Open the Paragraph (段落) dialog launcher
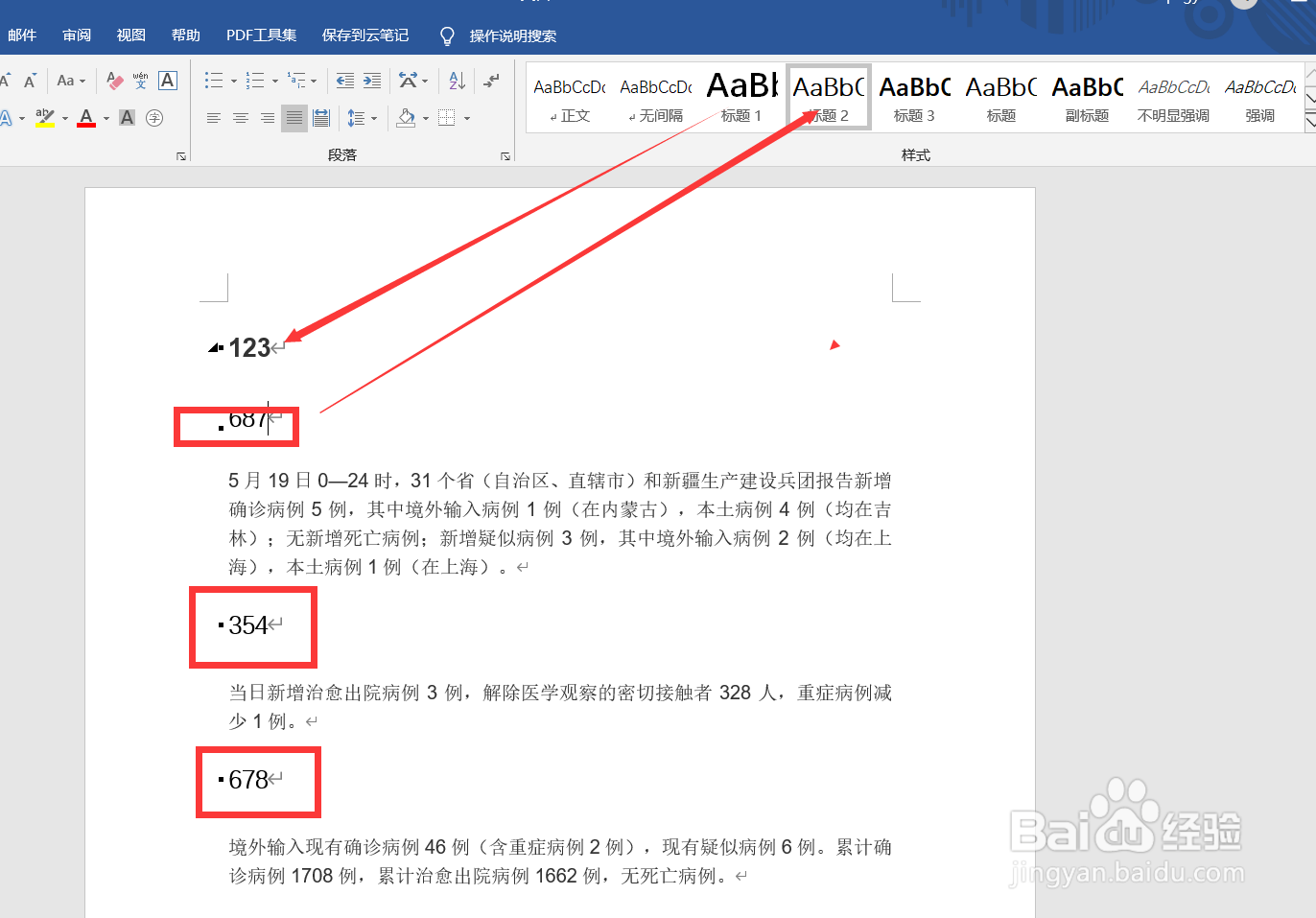The image size is (1316, 918). tap(505, 156)
